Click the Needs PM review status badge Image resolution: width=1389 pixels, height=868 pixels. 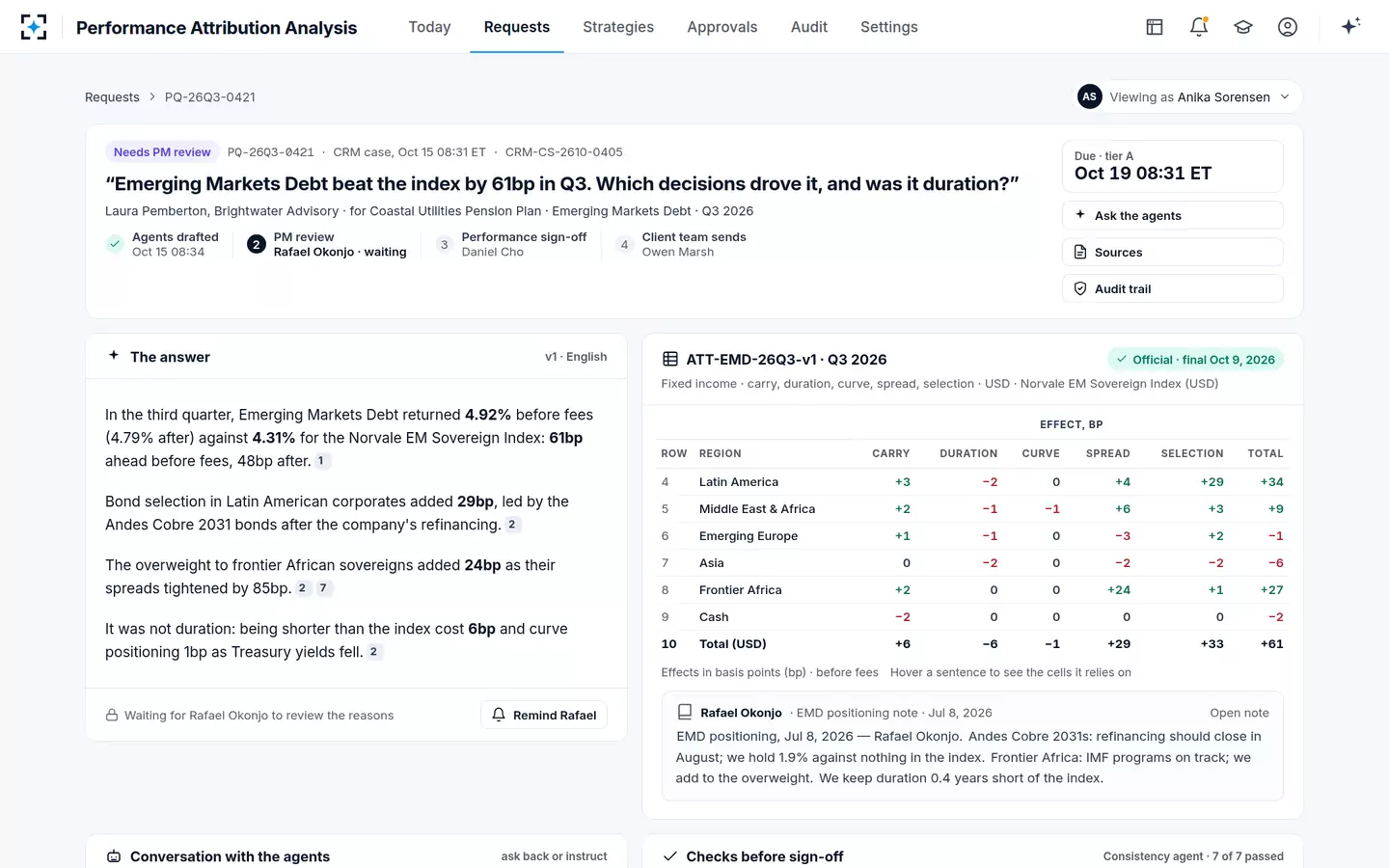coord(162,151)
